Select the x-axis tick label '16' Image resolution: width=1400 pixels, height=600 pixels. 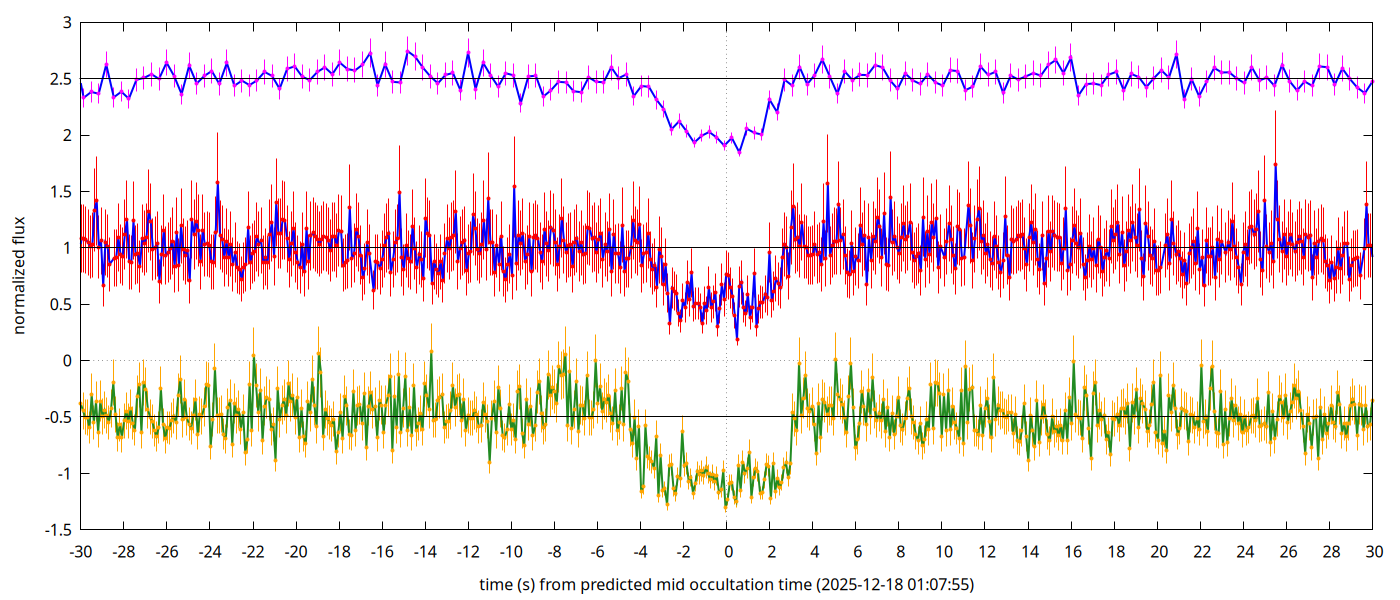click(1072, 552)
